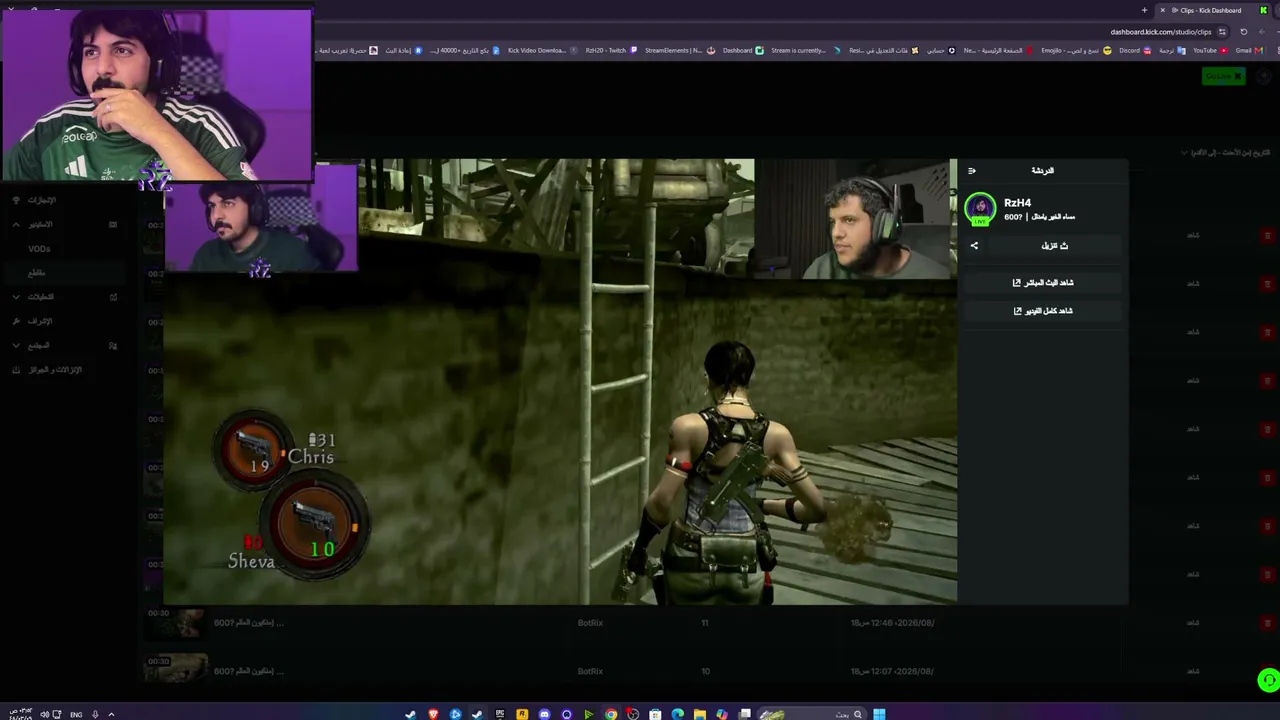Reload the page with the refresh icon
This screenshot has height=720, width=1280.
(1244, 32)
